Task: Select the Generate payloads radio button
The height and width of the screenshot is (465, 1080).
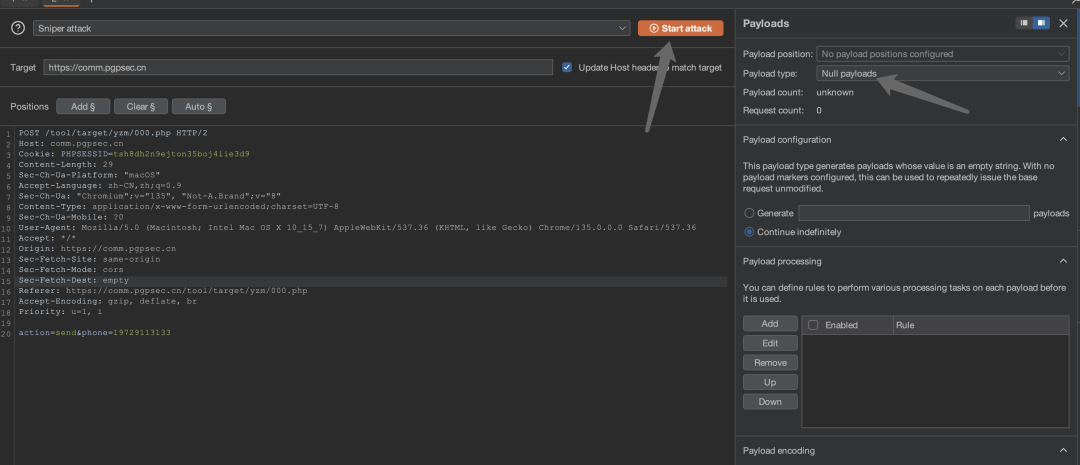Action: [749, 214]
